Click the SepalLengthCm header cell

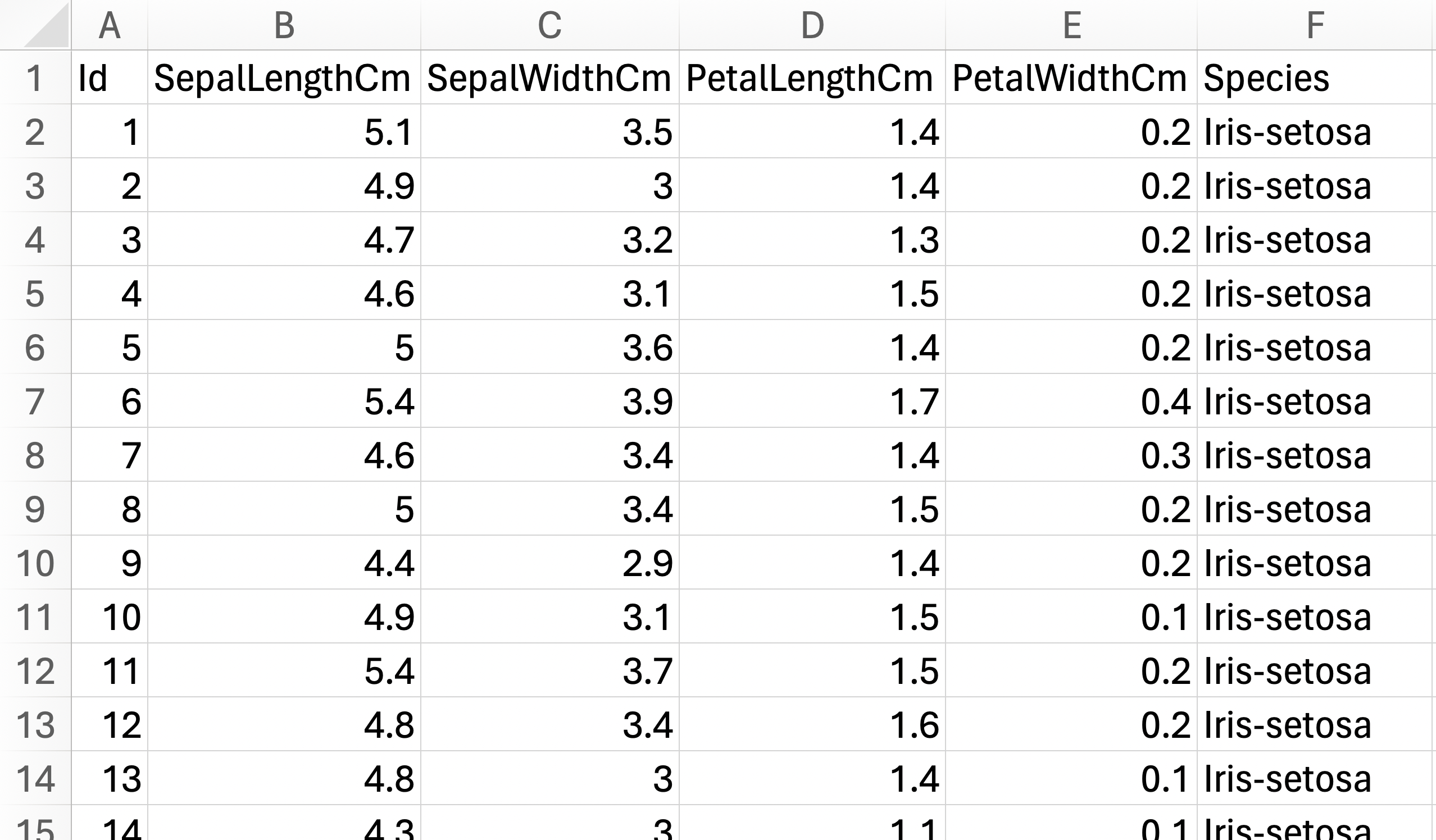point(284,77)
